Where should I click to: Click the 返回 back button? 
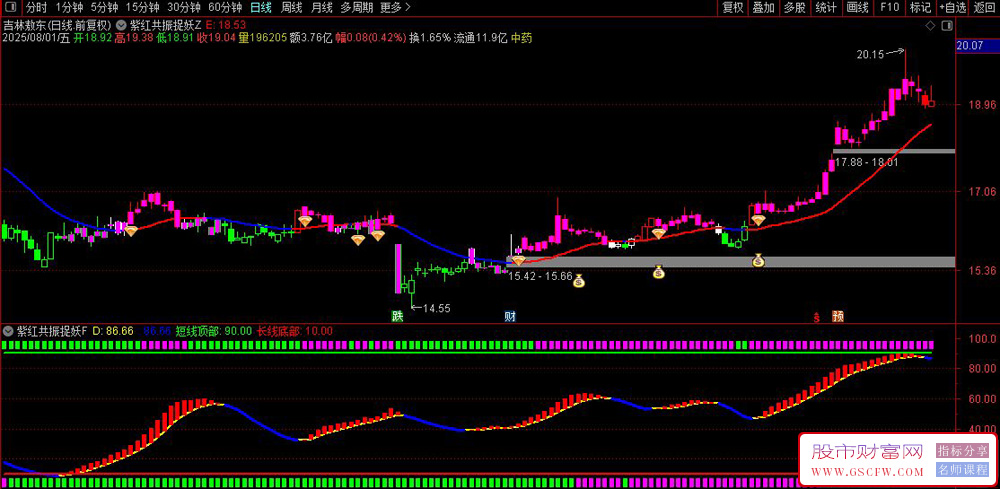[985, 8]
